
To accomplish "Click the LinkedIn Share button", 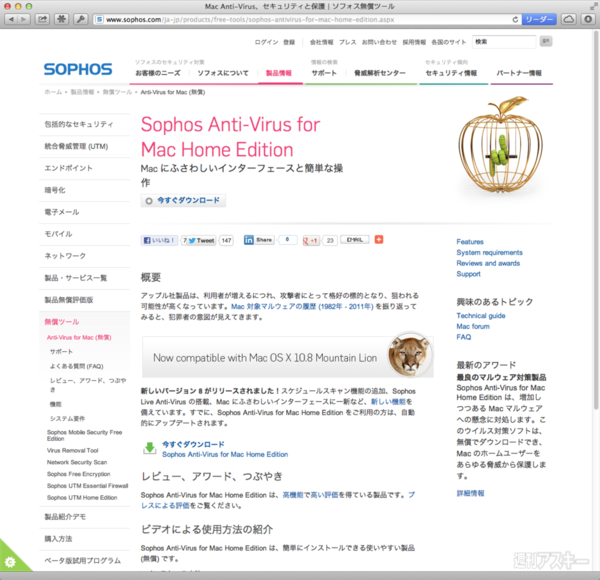I will [259, 240].
